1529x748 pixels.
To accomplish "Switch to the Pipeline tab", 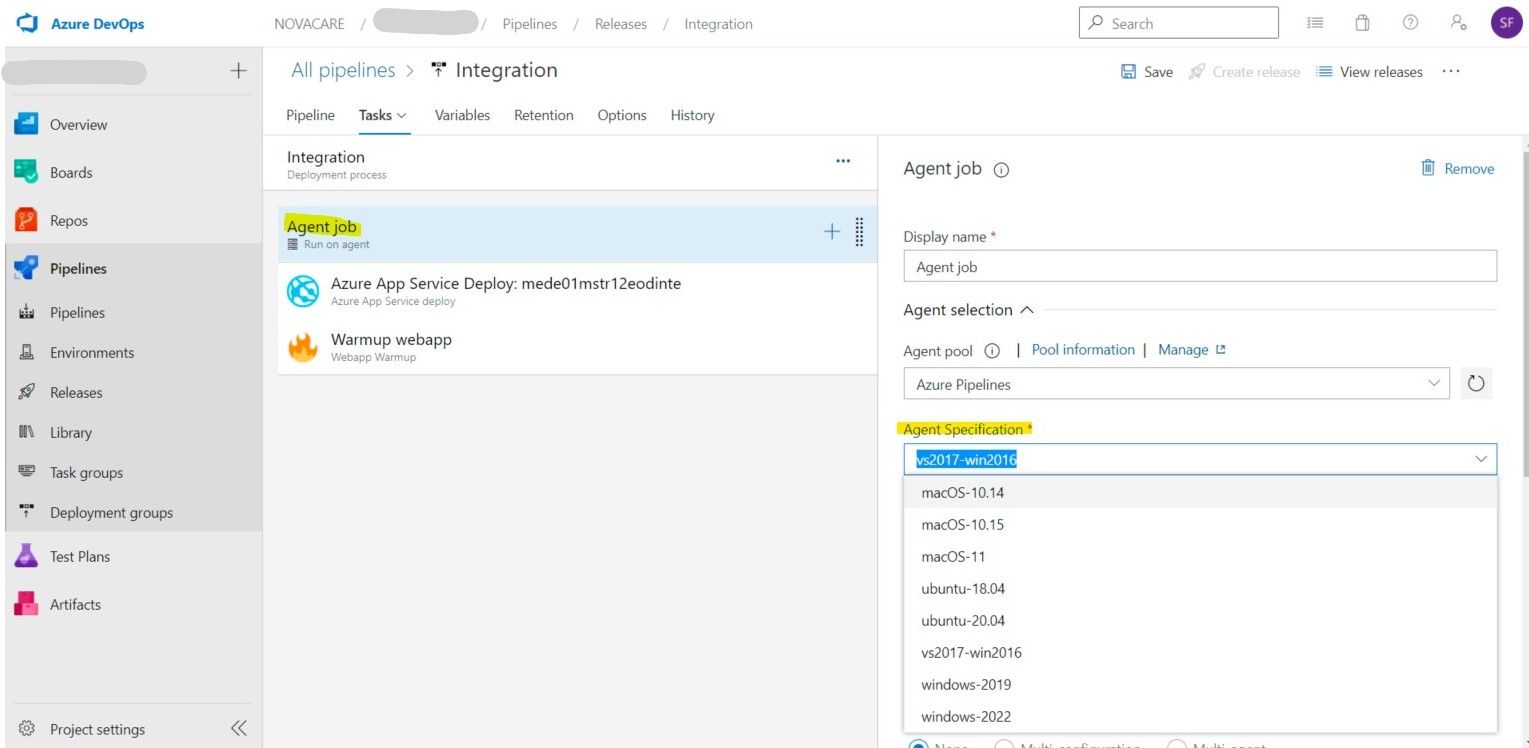I will point(310,115).
